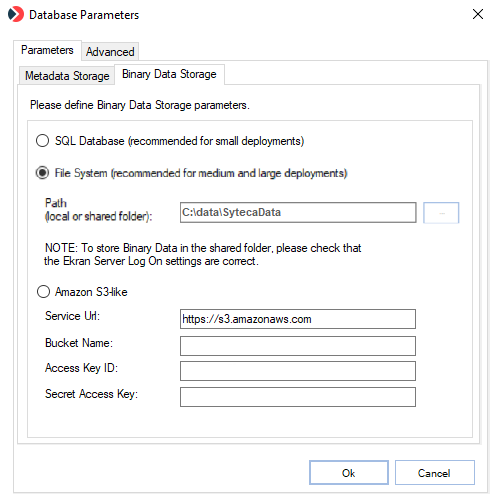This screenshot has height=496, width=502.
Task: Switch to the Parameters tab
Action: pos(47,50)
